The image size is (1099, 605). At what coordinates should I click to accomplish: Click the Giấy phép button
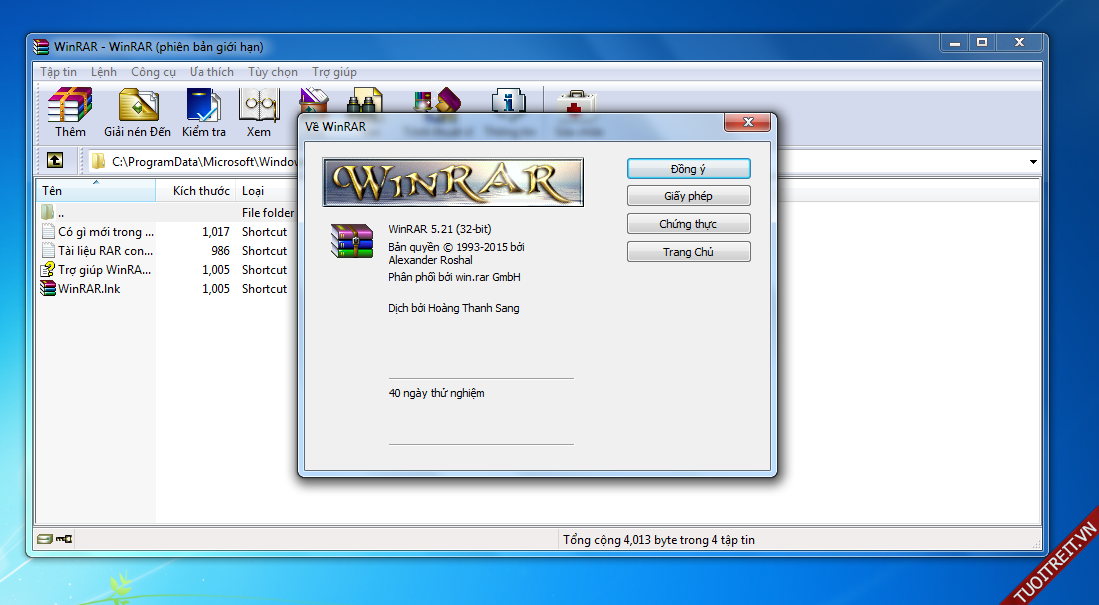click(x=688, y=196)
